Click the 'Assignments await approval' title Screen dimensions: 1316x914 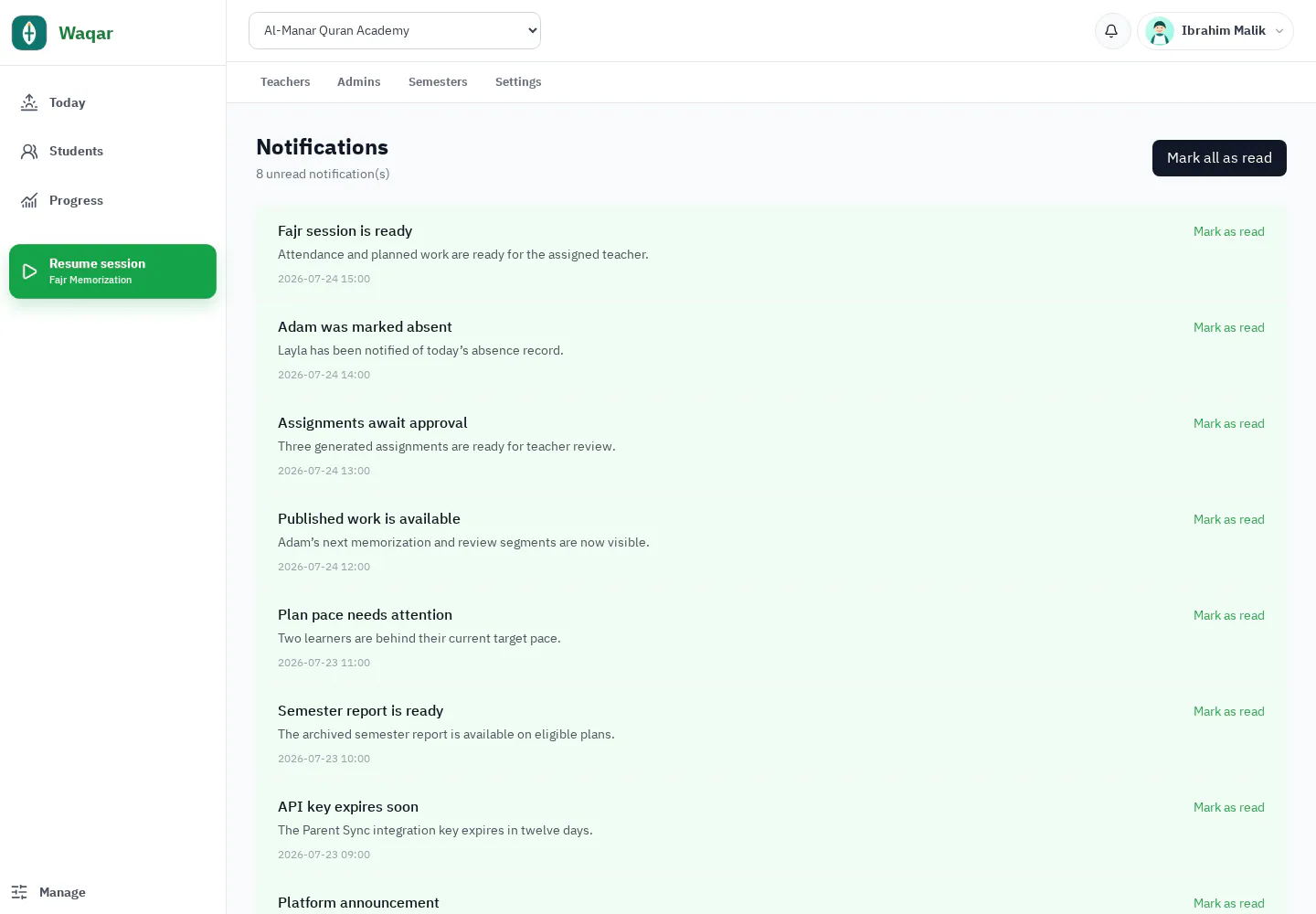point(372,423)
